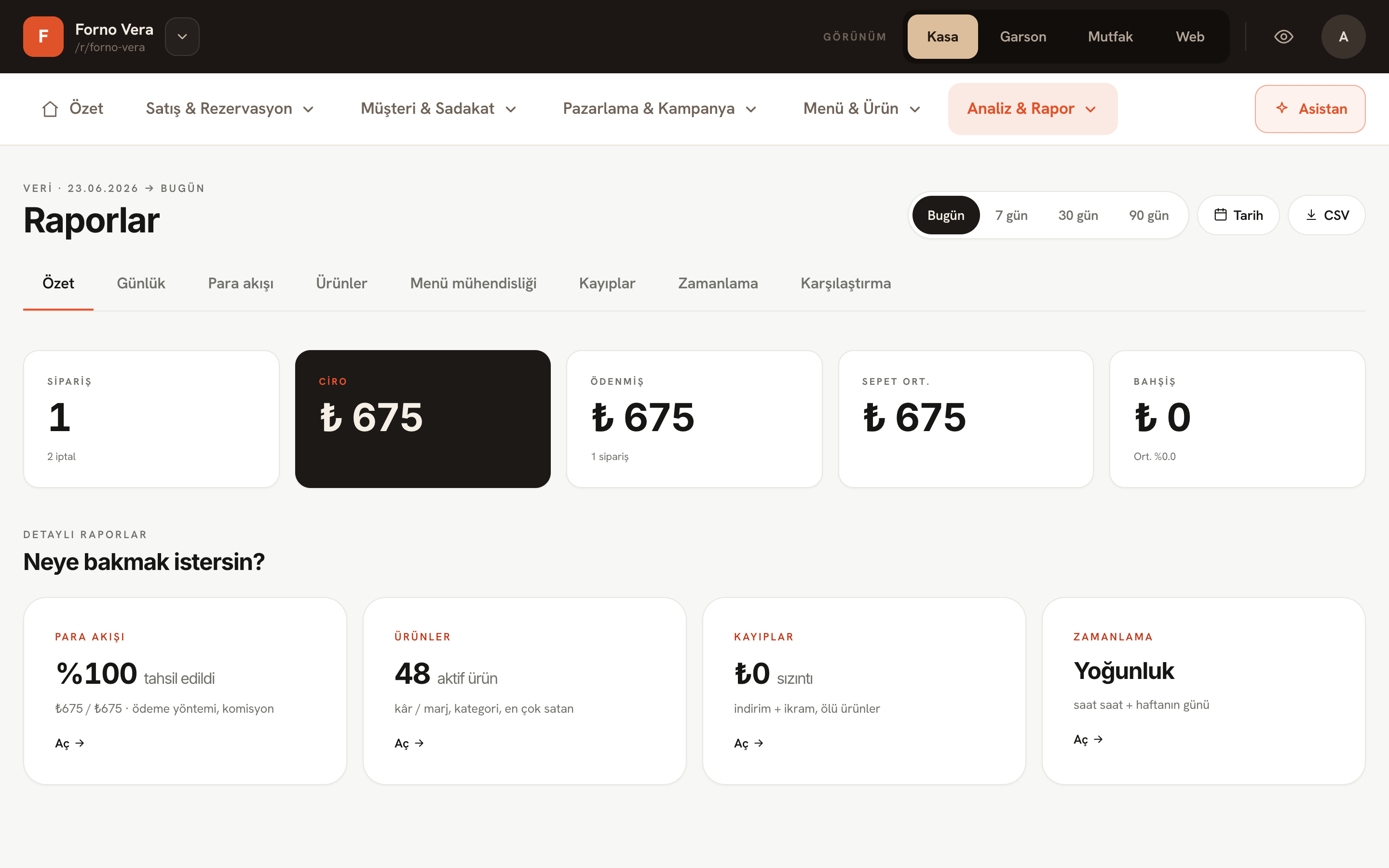Screen dimensions: 1389x868
Task: Switch to the Ürünler tab
Action: (341, 284)
